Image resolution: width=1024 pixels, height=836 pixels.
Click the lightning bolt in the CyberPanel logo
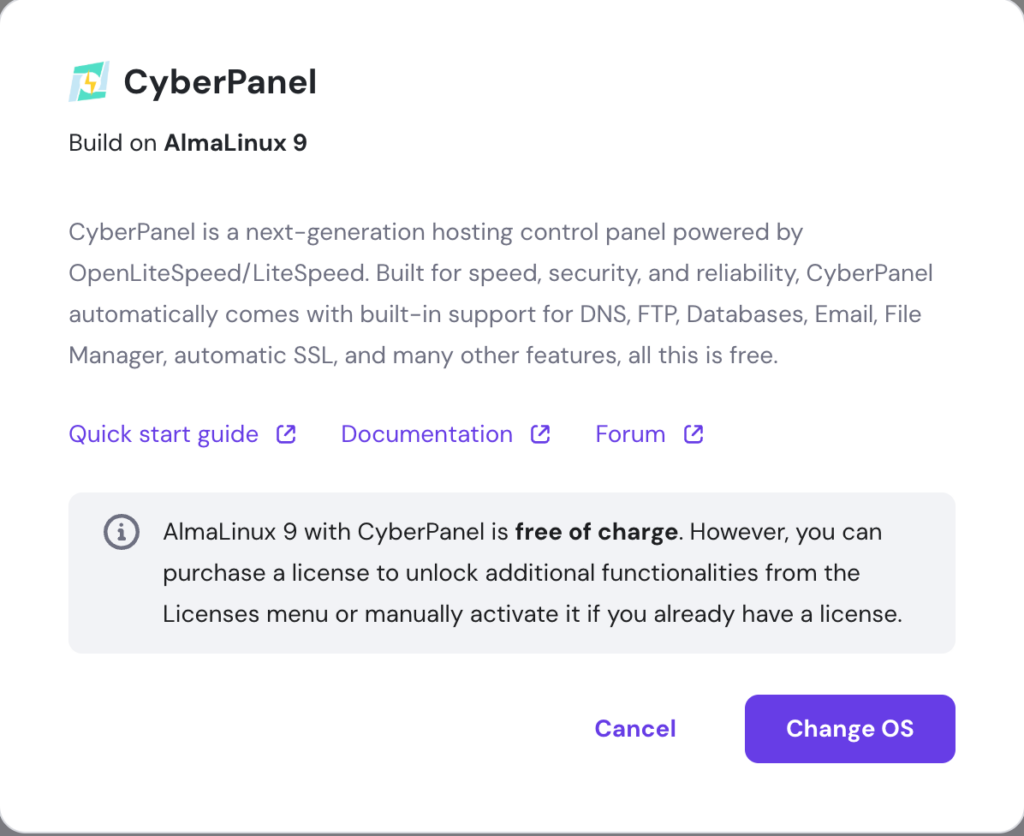pos(88,81)
